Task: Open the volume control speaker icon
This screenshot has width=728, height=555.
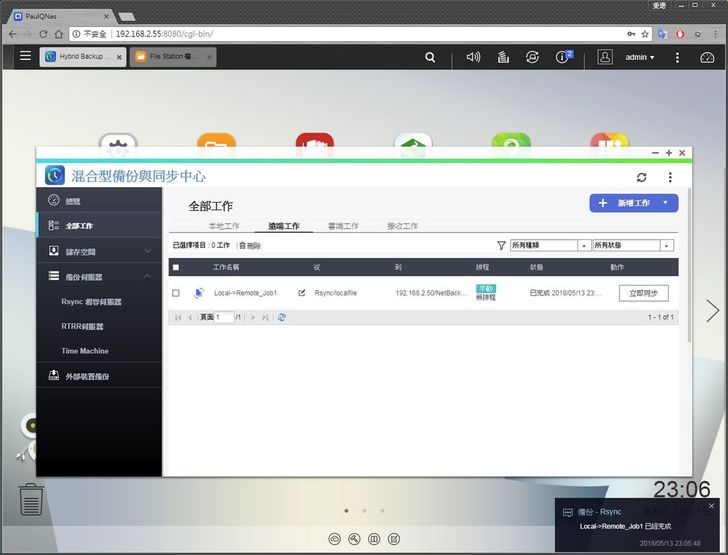Action: (474, 57)
